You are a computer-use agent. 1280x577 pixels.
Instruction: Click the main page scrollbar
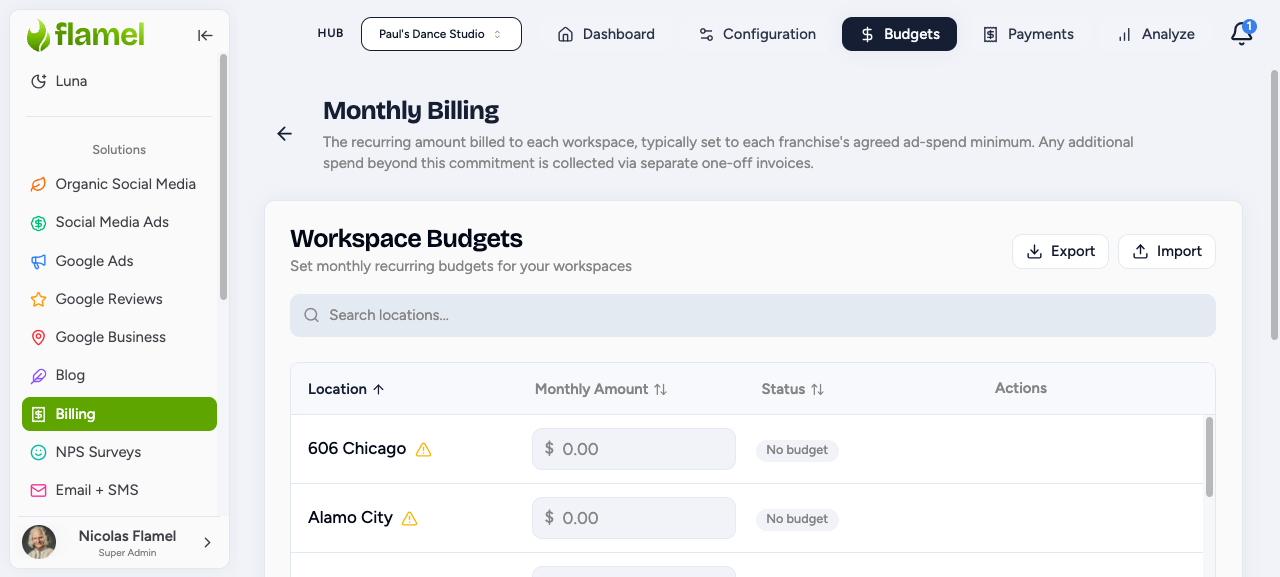(1274, 205)
